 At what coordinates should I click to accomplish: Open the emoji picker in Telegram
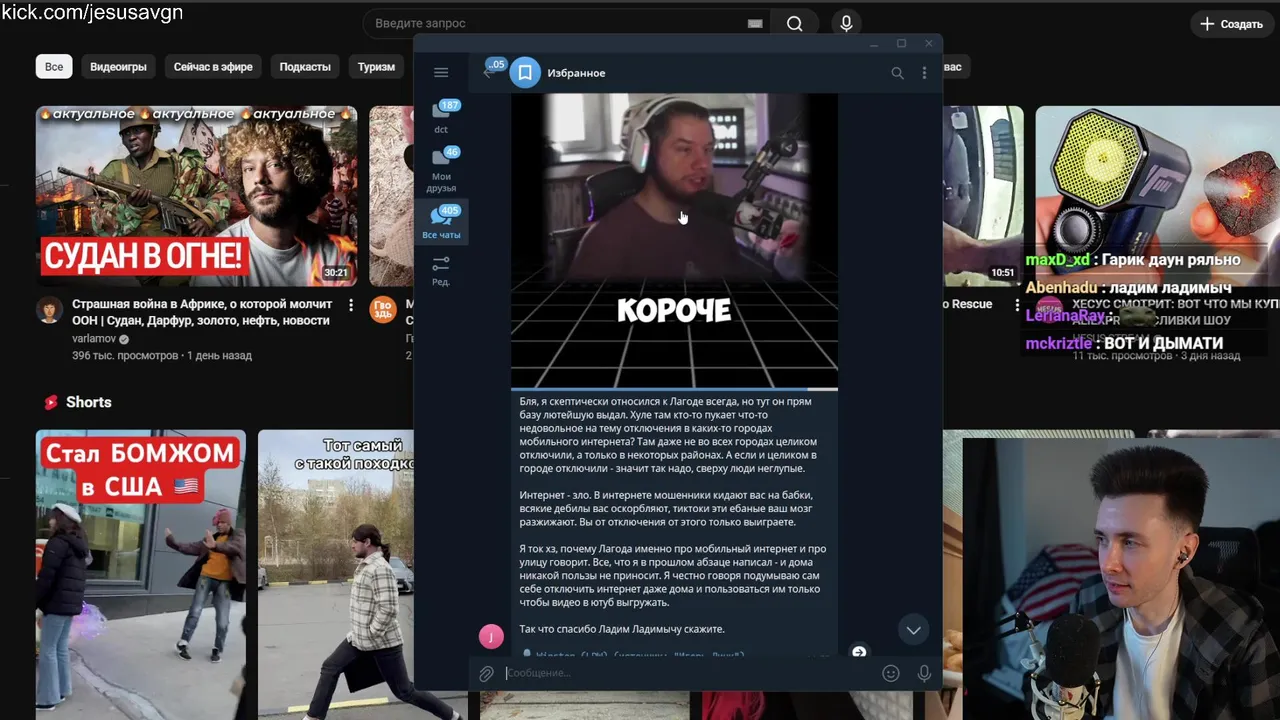891,674
